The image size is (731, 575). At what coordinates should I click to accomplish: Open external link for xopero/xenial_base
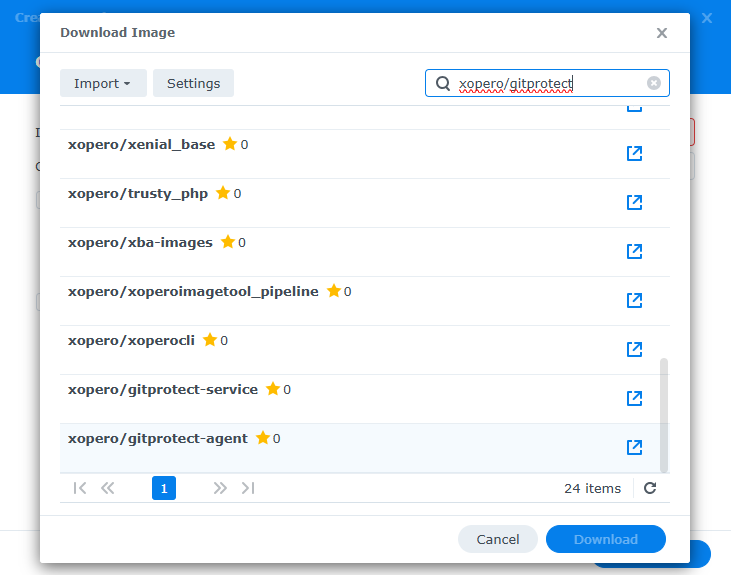tap(633, 154)
